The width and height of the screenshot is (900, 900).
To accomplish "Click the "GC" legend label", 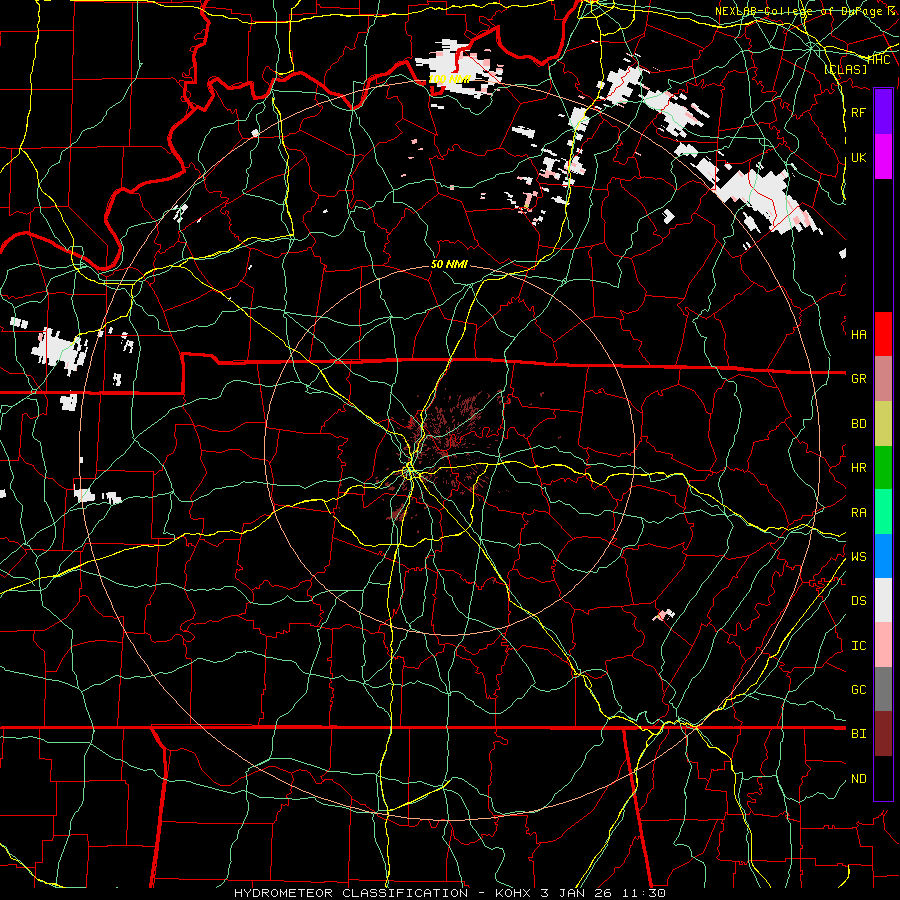I will point(858,689).
